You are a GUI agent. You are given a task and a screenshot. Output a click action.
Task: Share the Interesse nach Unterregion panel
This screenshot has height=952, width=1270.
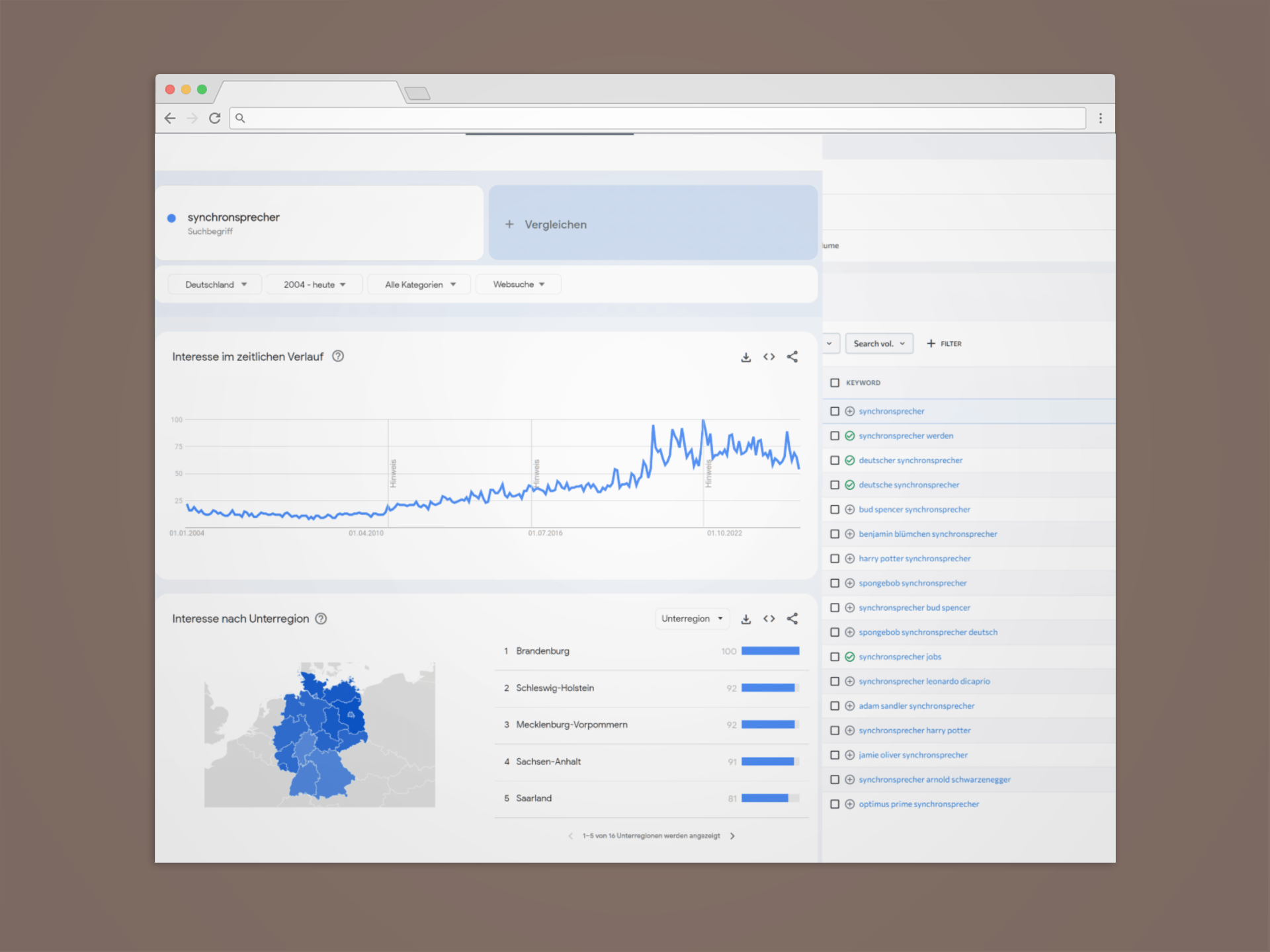tap(792, 619)
